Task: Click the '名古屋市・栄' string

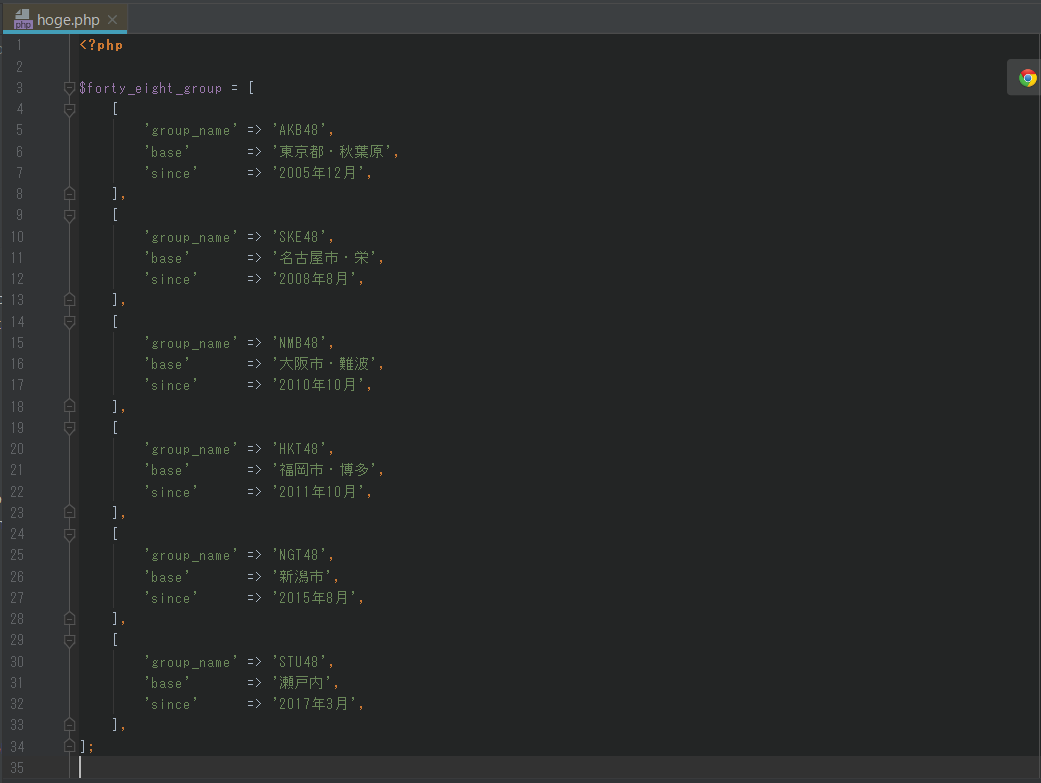Action: 325,258
